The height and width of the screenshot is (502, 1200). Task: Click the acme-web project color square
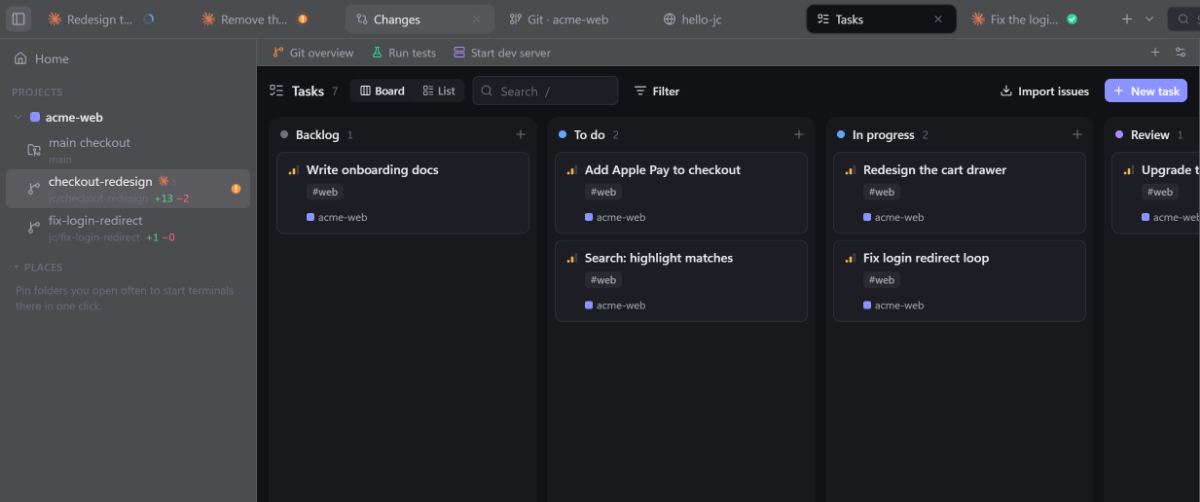(x=35, y=118)
